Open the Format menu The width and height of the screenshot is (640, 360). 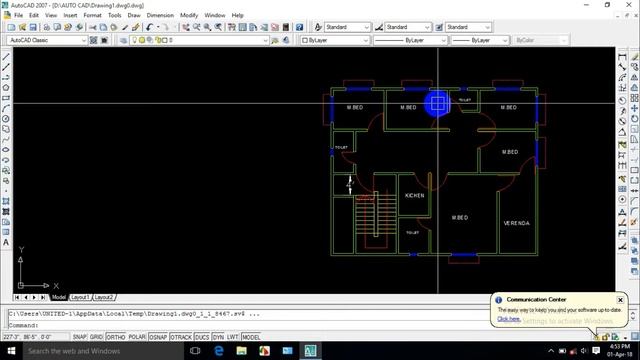92,16
